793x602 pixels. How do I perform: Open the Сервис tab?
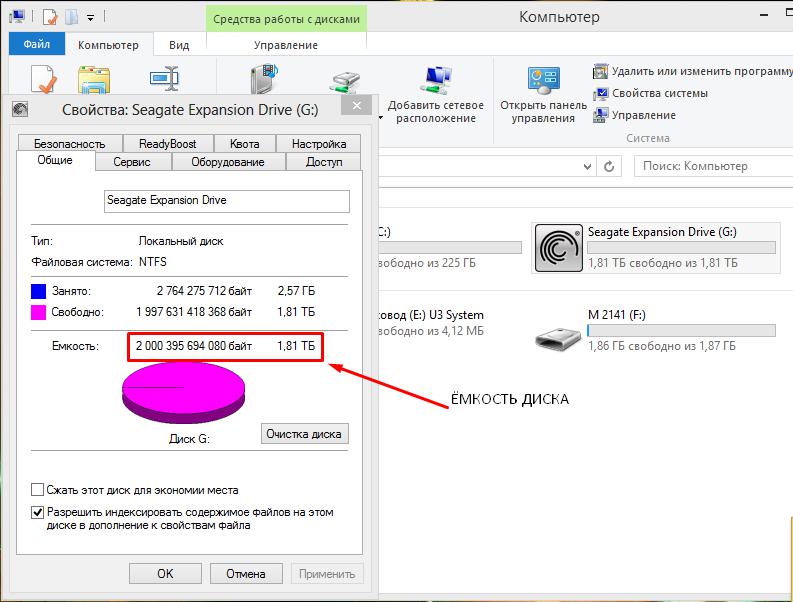[132, 162]
